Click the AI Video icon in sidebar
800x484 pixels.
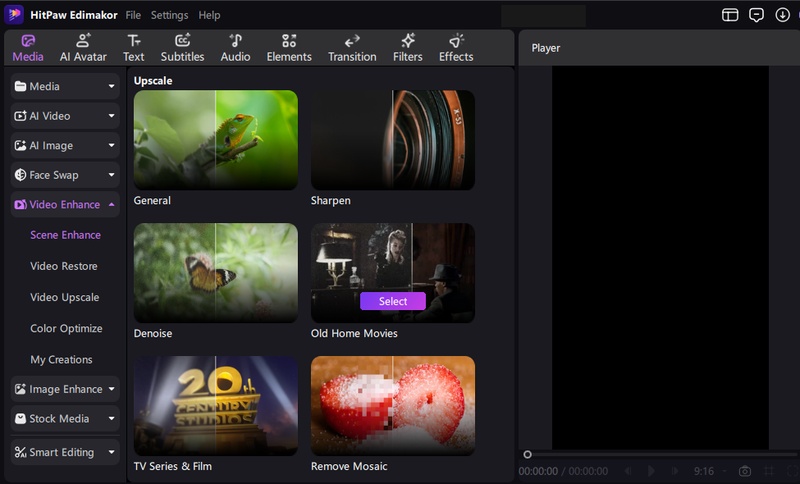[x=20, y=116]
